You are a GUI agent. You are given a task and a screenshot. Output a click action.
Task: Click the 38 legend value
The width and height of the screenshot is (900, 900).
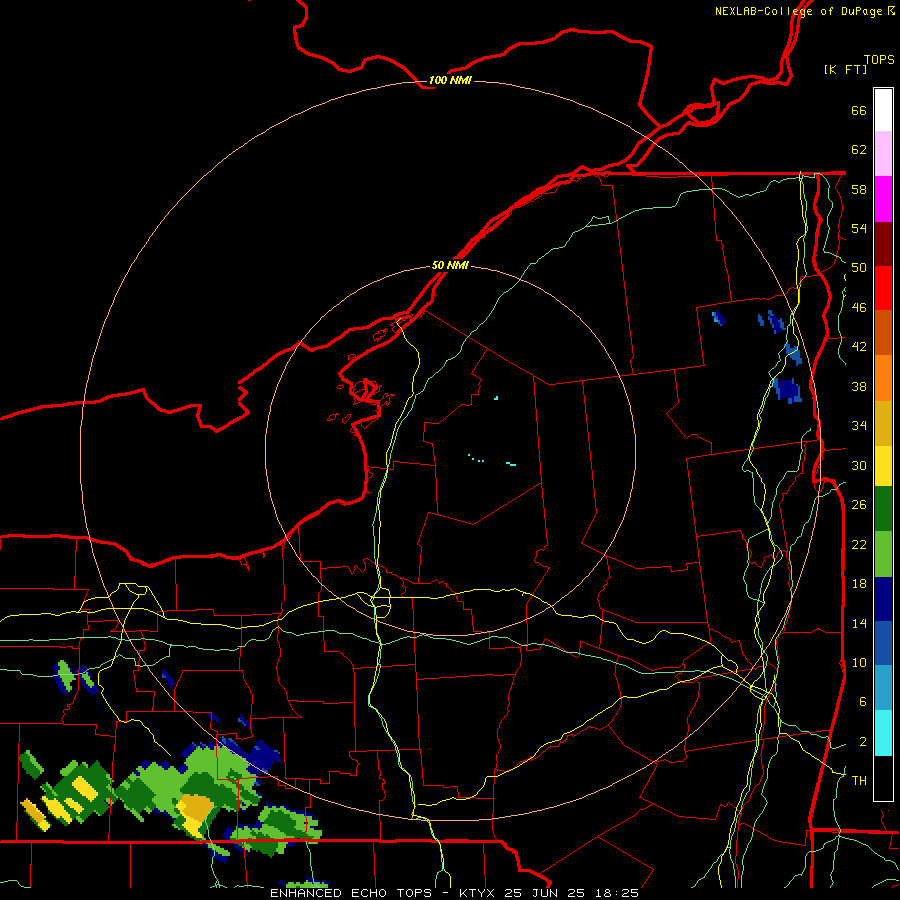tap(859, 386)
